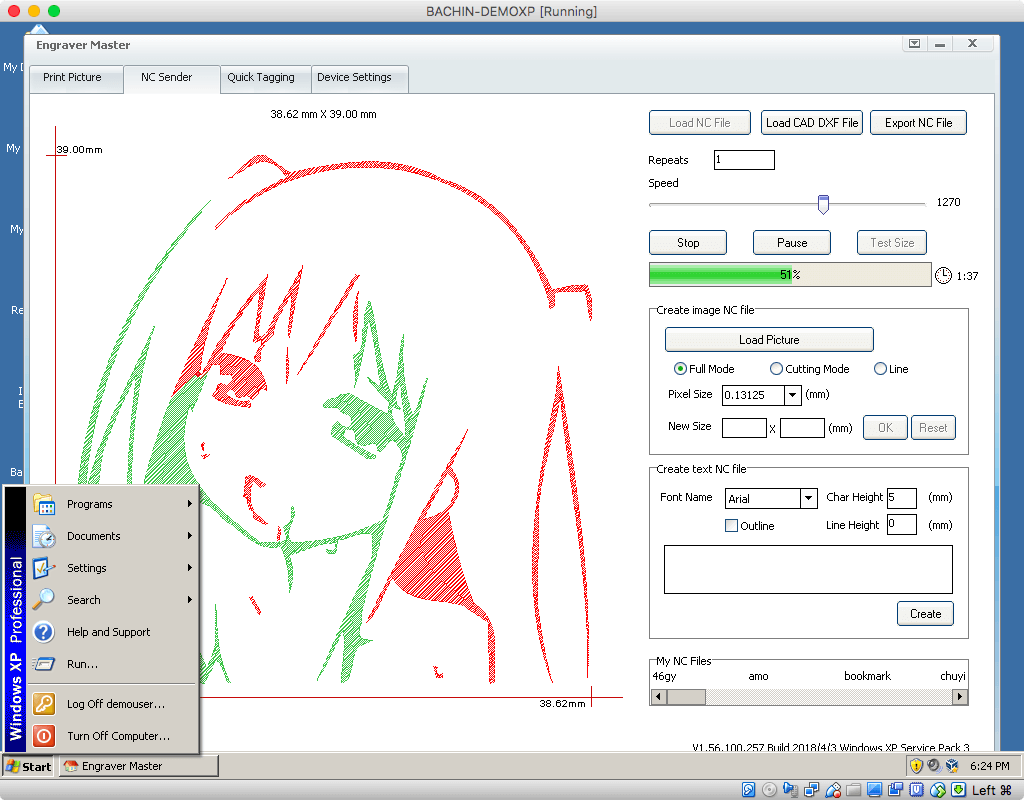Screen dimensions: 1024x800
Task: Click the Char Height input field
Action: coord(902,498)
